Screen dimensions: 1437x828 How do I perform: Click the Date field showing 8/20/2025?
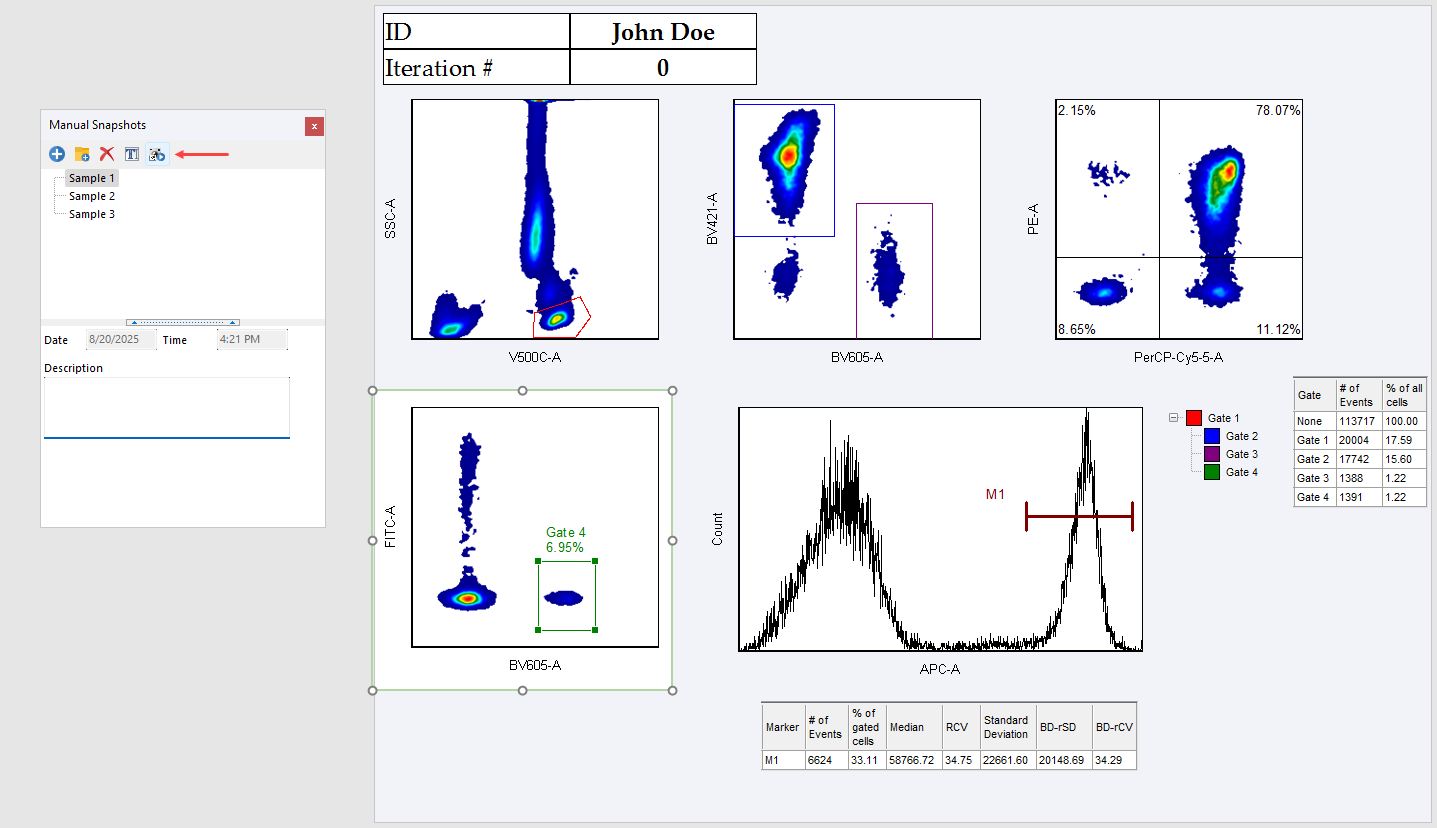tap(121, 340)
